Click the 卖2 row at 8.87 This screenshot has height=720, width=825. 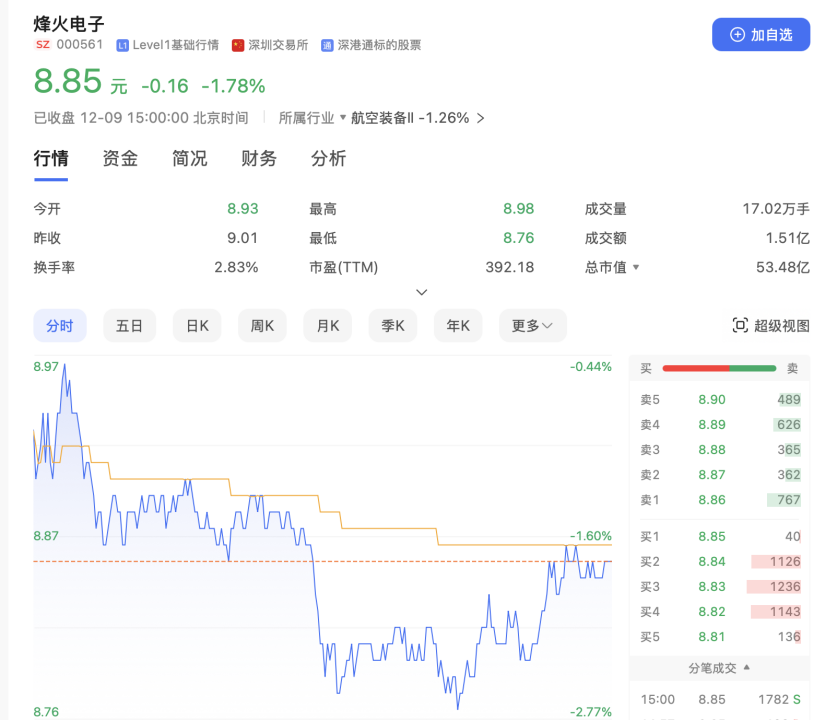tap(720, 475)
